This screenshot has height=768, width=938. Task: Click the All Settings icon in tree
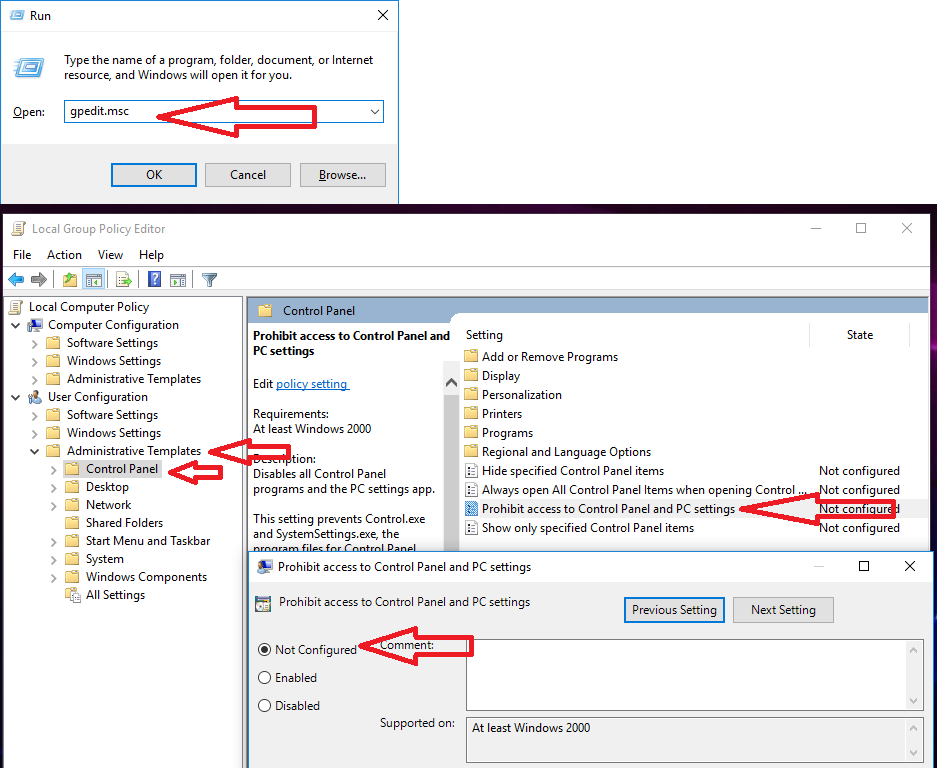pos(73,595)
